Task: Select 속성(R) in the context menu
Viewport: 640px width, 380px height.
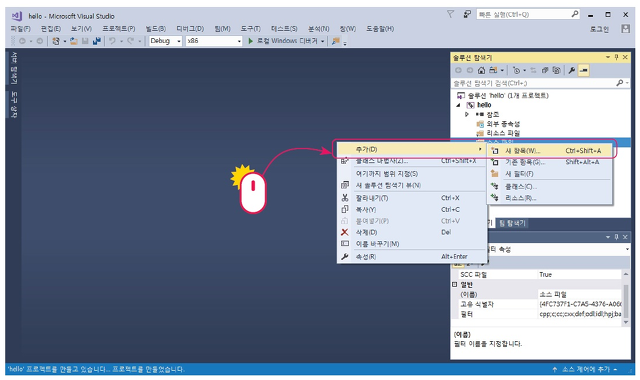Action: point(412,257)
